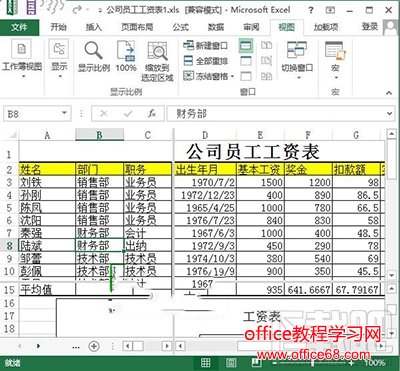The width and height of the screenshot is (400, 371).
Task: Switch to the 数据 Data tab
Action: [x=216, y=27]
